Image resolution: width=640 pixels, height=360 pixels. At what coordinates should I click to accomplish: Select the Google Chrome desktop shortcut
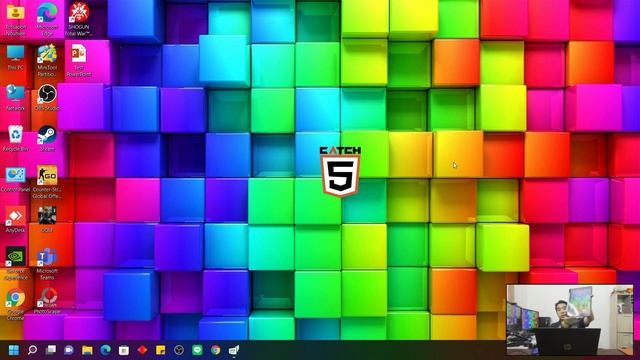tap(16, 304)
